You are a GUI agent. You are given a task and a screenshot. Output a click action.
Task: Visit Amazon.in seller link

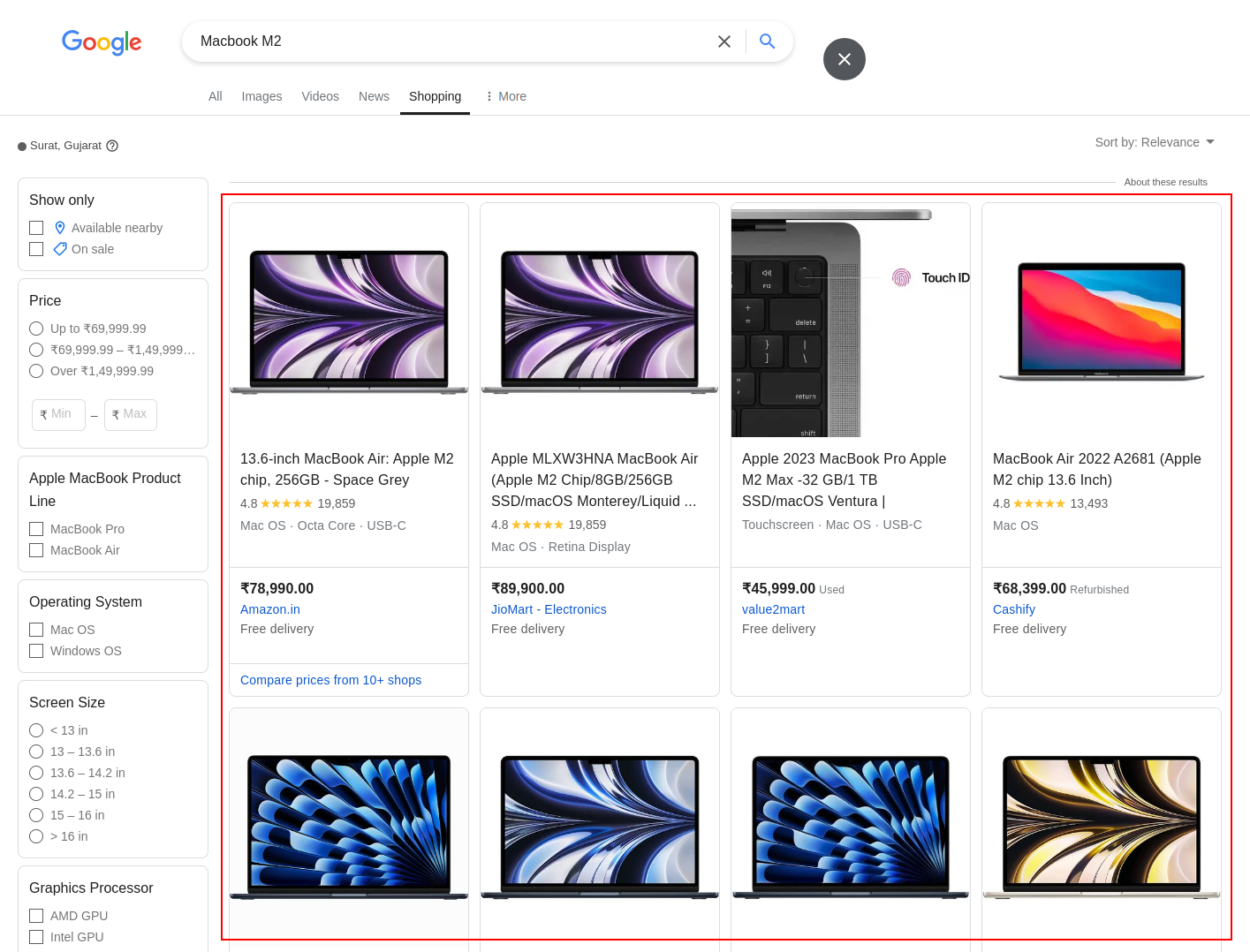pyautogui.click(x=270, y=609)
